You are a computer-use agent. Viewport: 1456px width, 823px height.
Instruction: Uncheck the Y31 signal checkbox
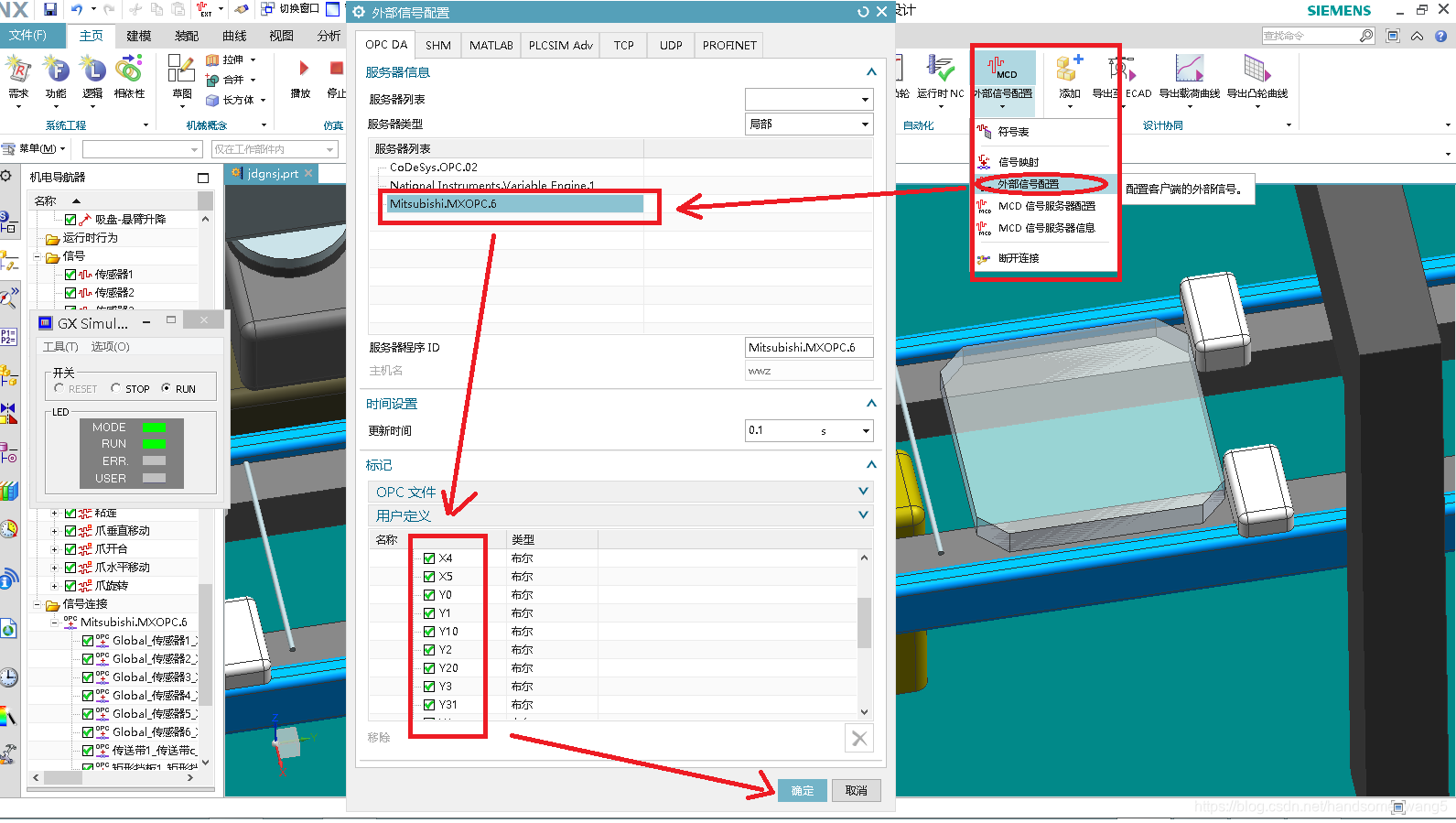[x=429, y=704]
